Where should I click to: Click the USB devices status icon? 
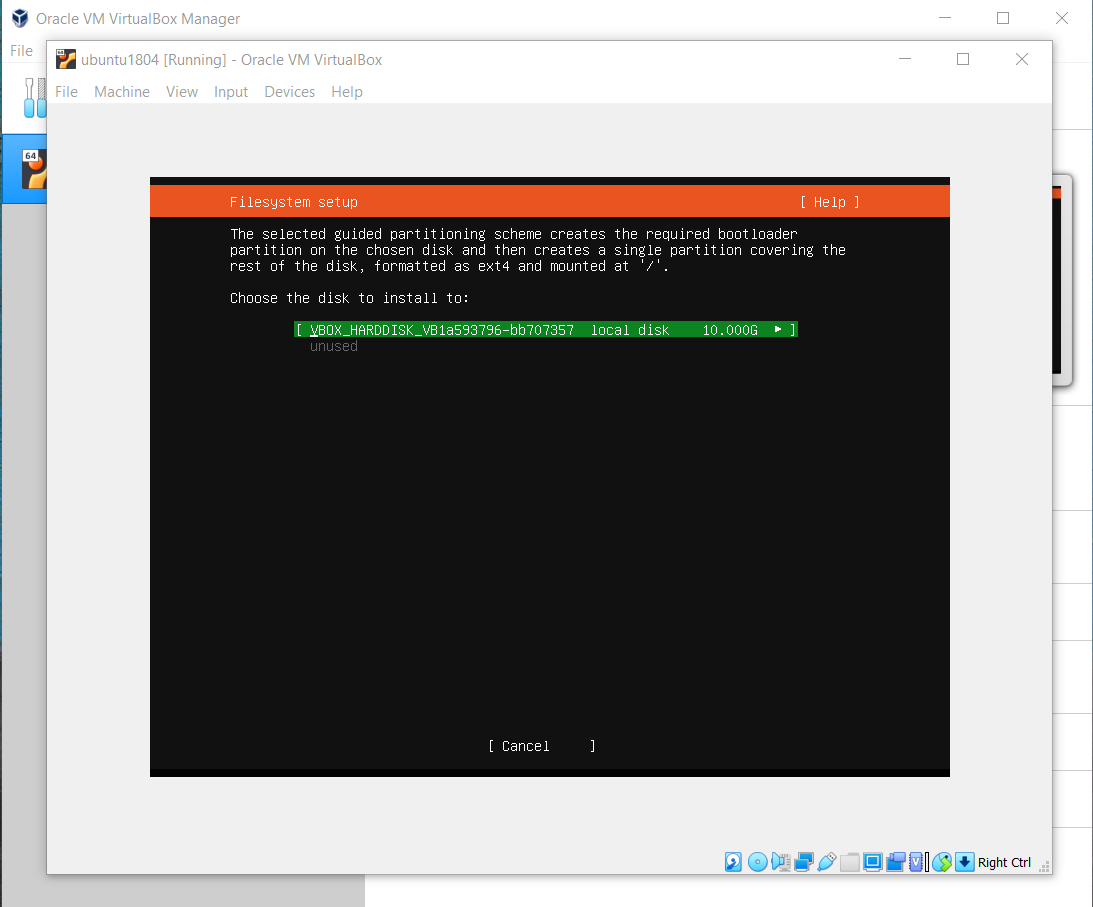point(826,862)
